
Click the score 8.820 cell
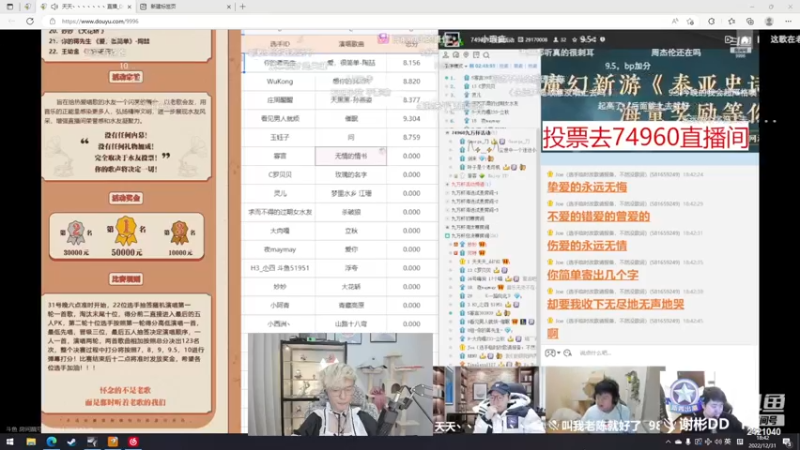coord(411,82)
